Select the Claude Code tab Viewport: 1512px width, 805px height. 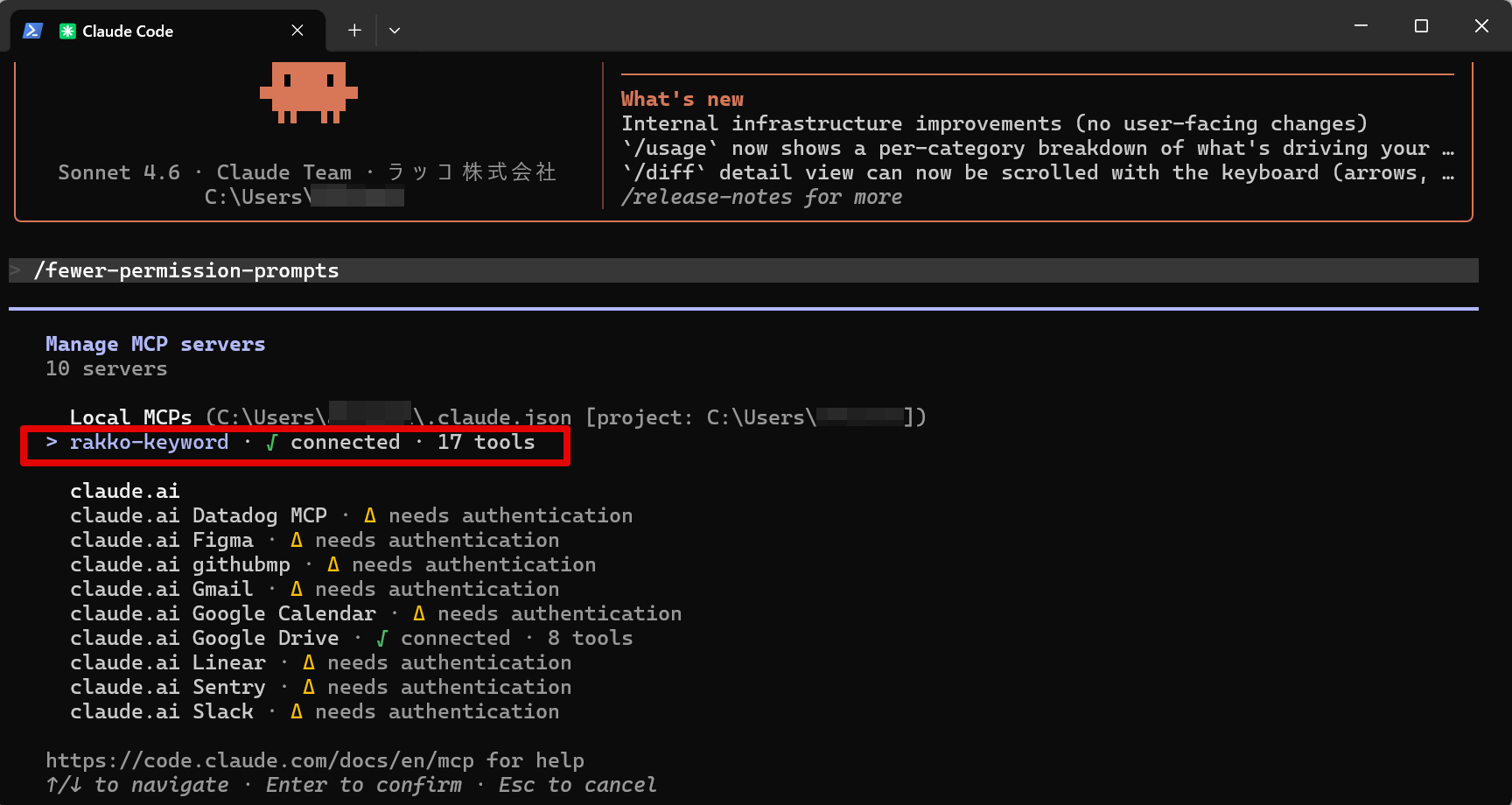coord(168,31)
